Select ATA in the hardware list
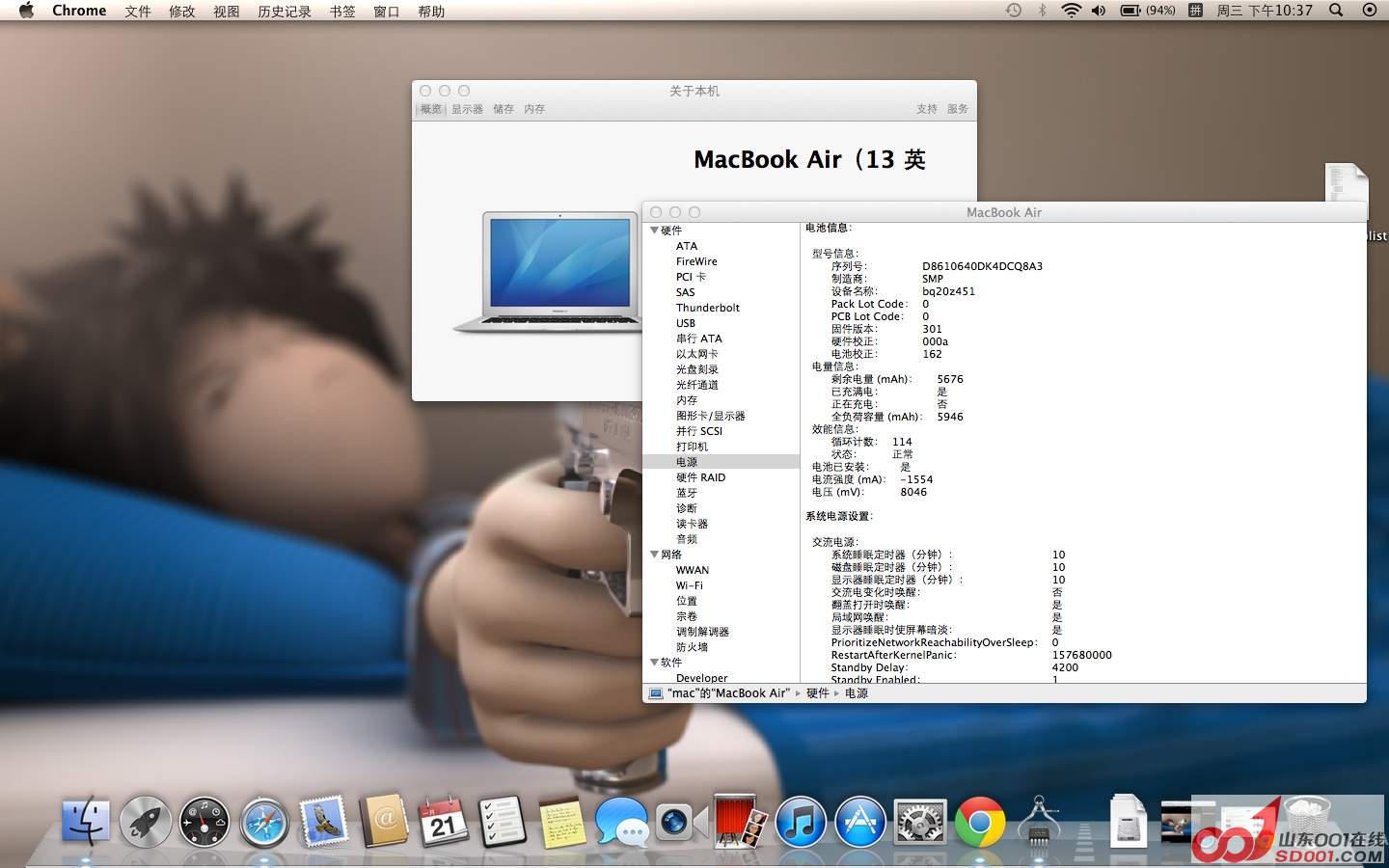Viewport: 1389px width, 868px height. (687, 246)
